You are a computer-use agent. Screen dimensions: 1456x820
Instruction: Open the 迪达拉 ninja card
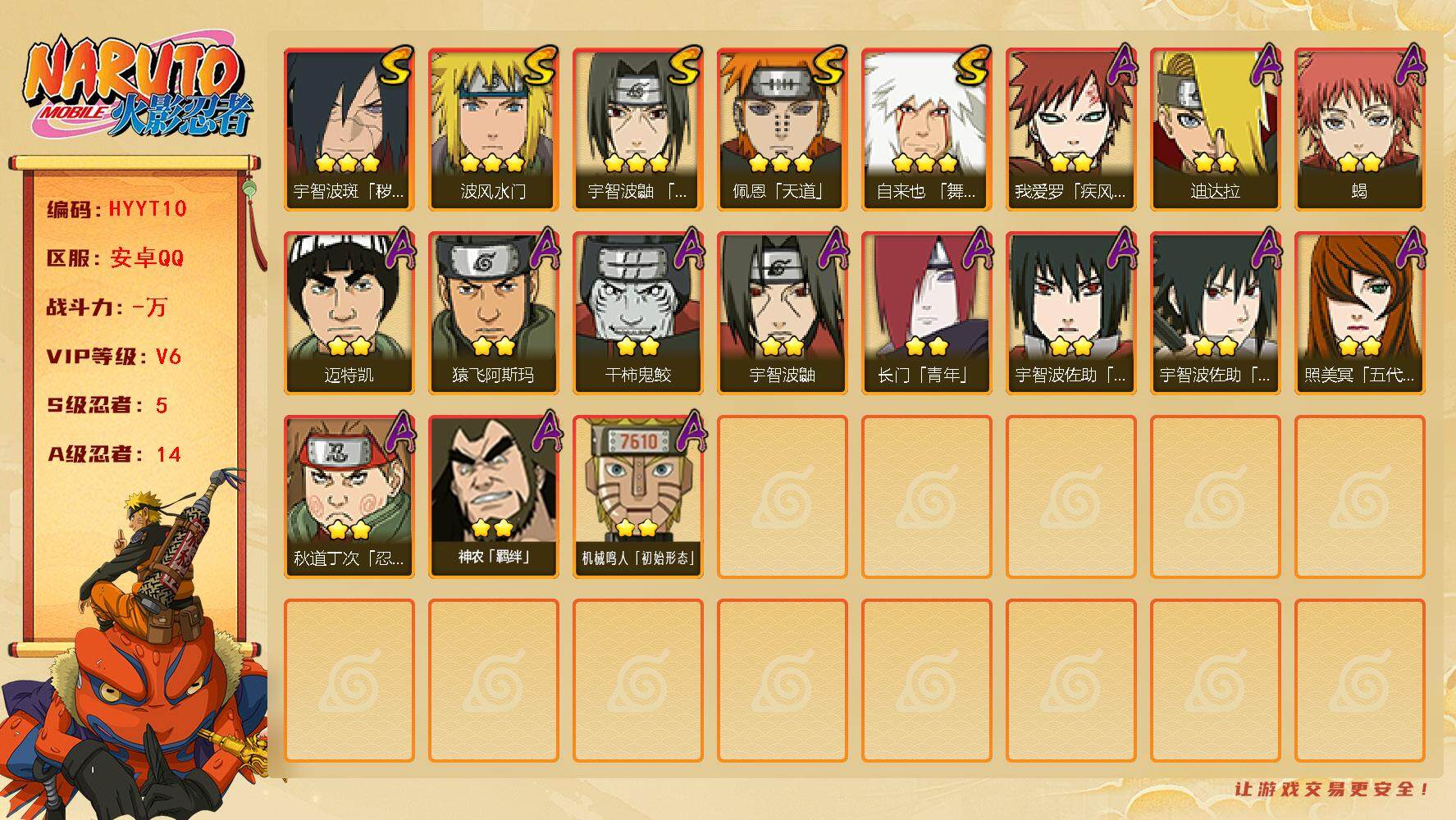[1216, 129]
